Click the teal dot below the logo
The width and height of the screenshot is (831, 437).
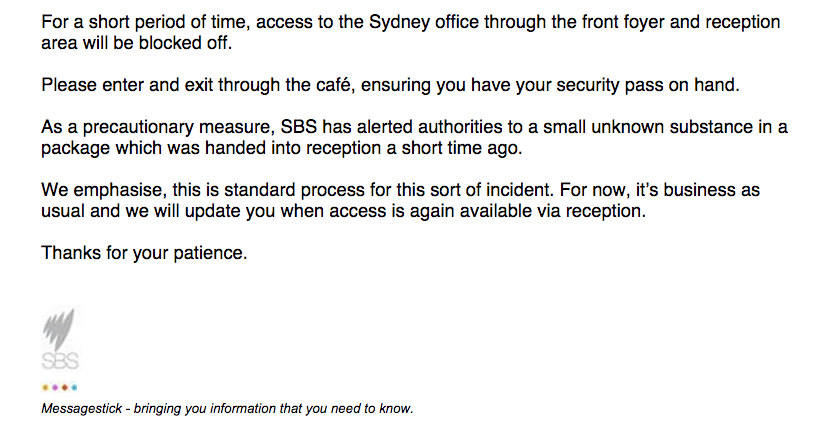click(74, 388)
